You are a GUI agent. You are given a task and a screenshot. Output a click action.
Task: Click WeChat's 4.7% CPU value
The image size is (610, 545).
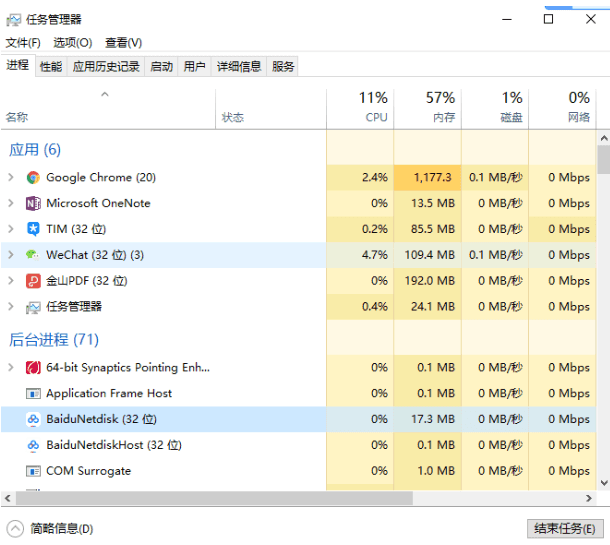point(375,255)
